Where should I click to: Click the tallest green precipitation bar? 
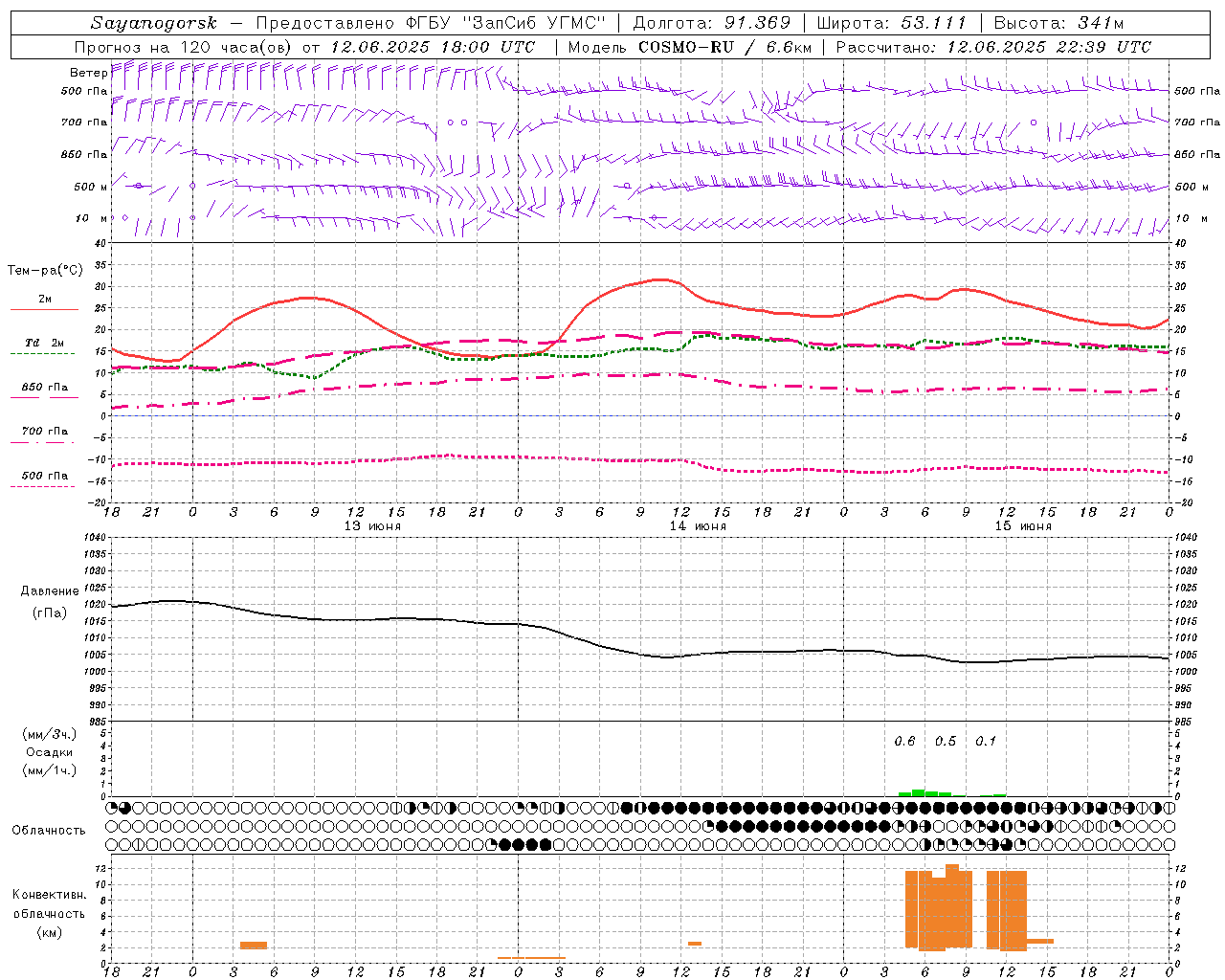pyautogui.click(x=919, y=792)
